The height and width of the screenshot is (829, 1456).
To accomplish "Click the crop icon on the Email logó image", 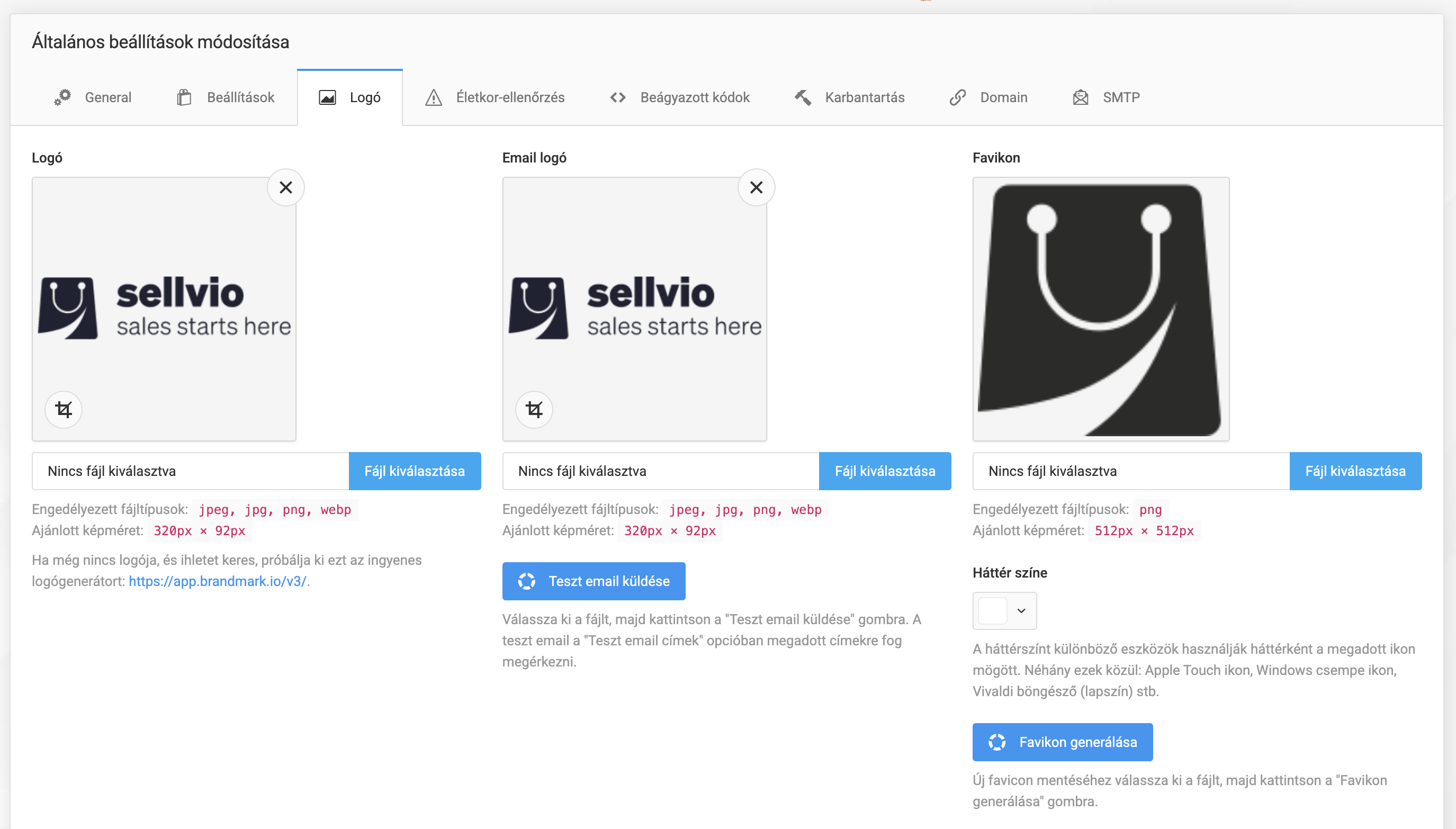I will (534, 409).
